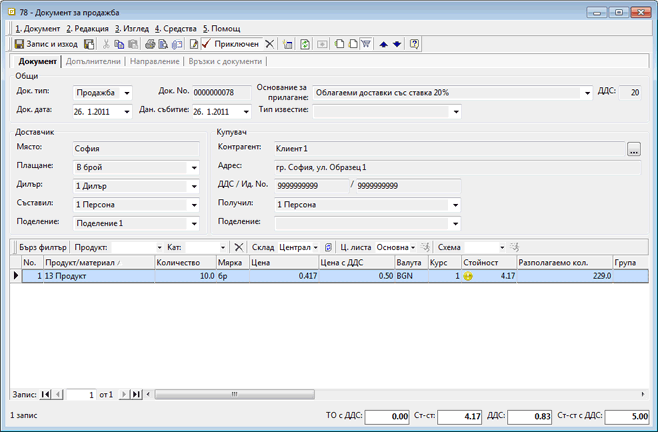Click the green refresh icon in toolbar
The height and width of the screenshot is (432, 658).
pos(305,45)
